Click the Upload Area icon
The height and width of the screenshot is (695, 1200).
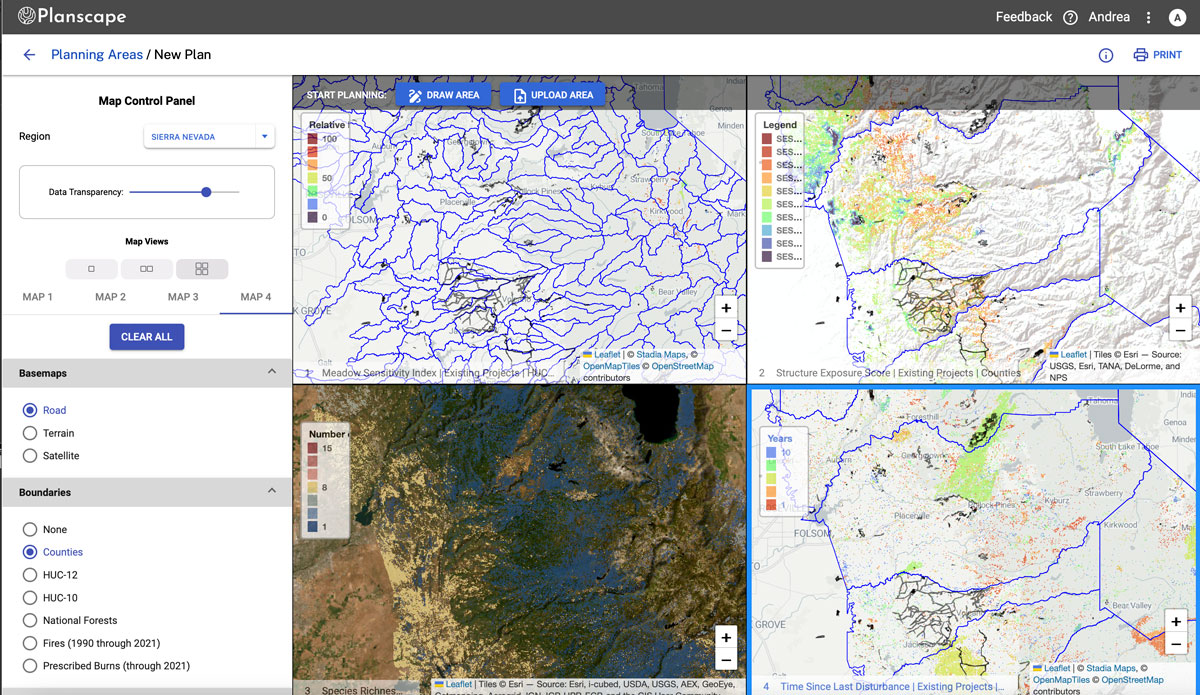point(520,94)
